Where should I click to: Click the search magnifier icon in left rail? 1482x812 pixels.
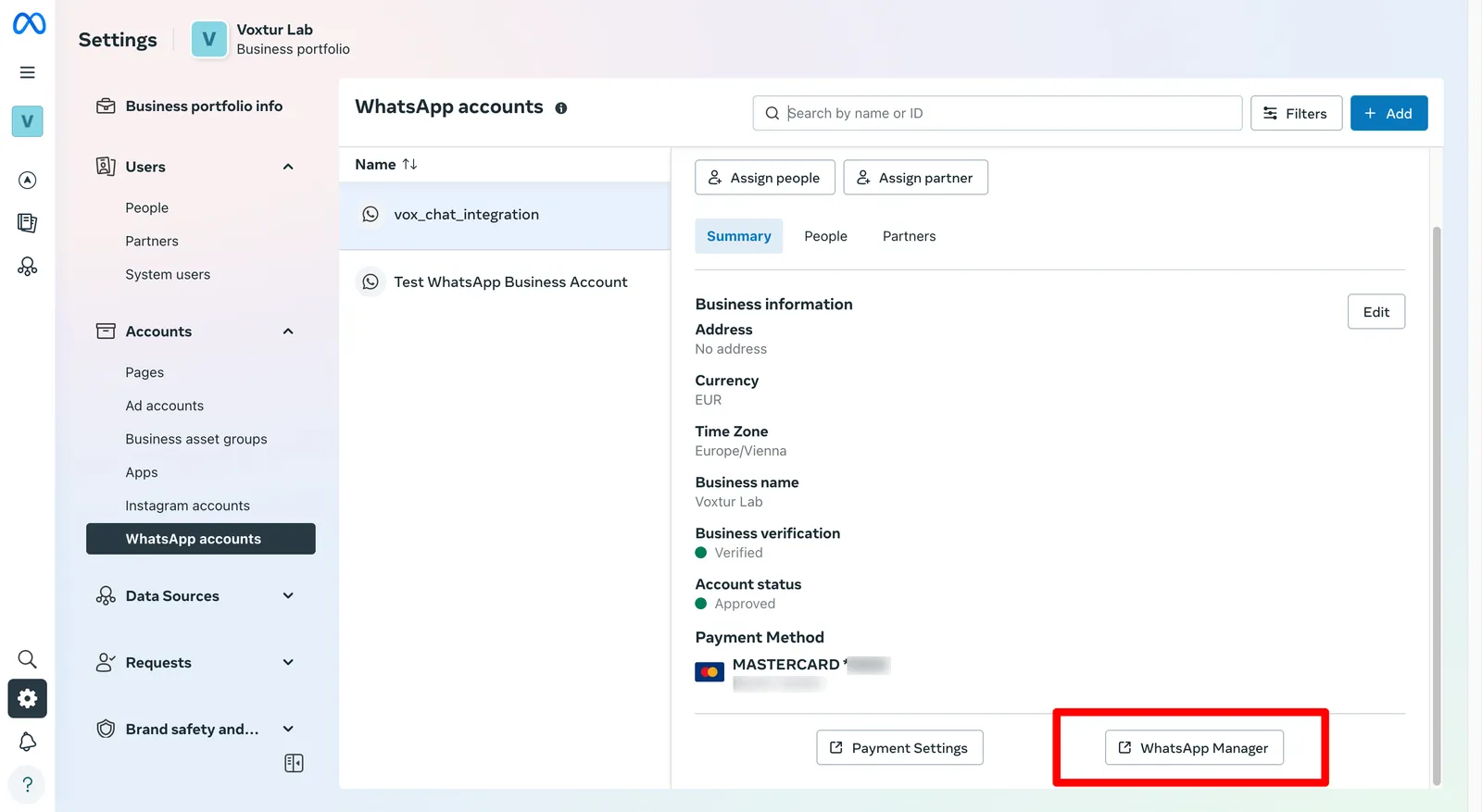coord(28,659)
